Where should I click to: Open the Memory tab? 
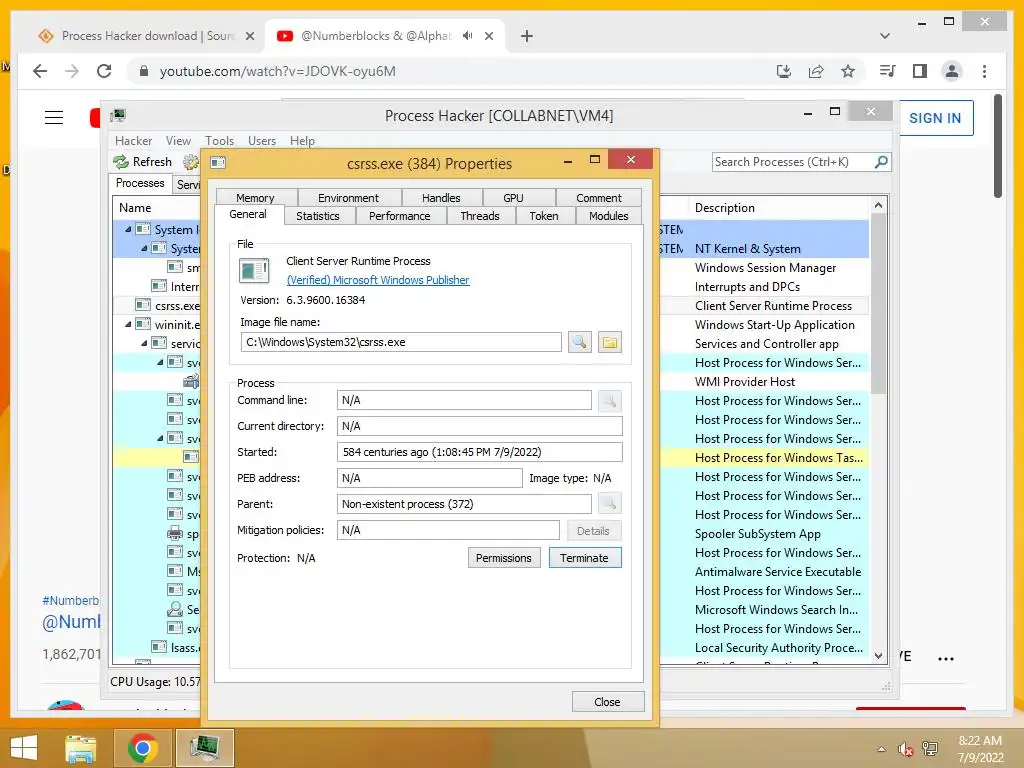(x=255, y=197)
